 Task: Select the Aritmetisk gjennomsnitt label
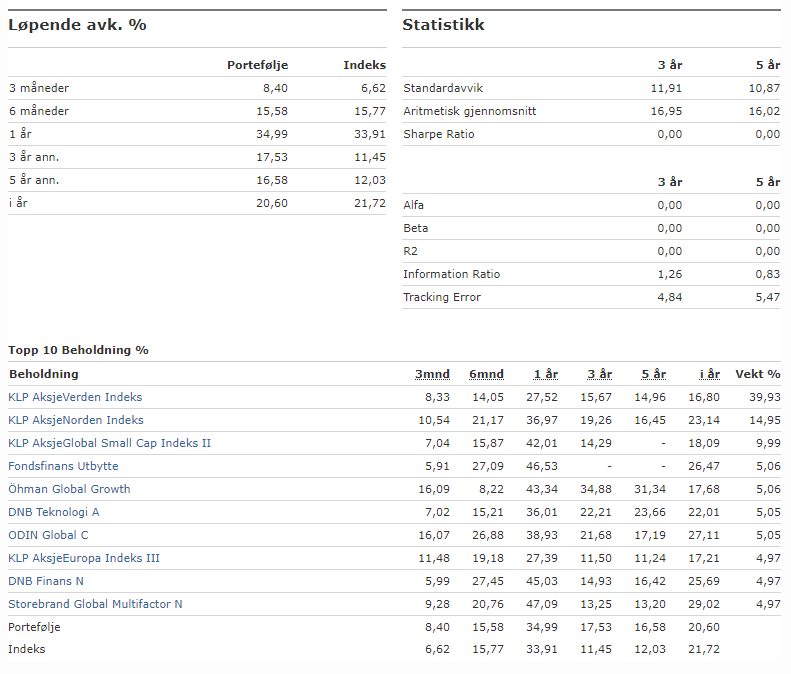coord(470,111)
